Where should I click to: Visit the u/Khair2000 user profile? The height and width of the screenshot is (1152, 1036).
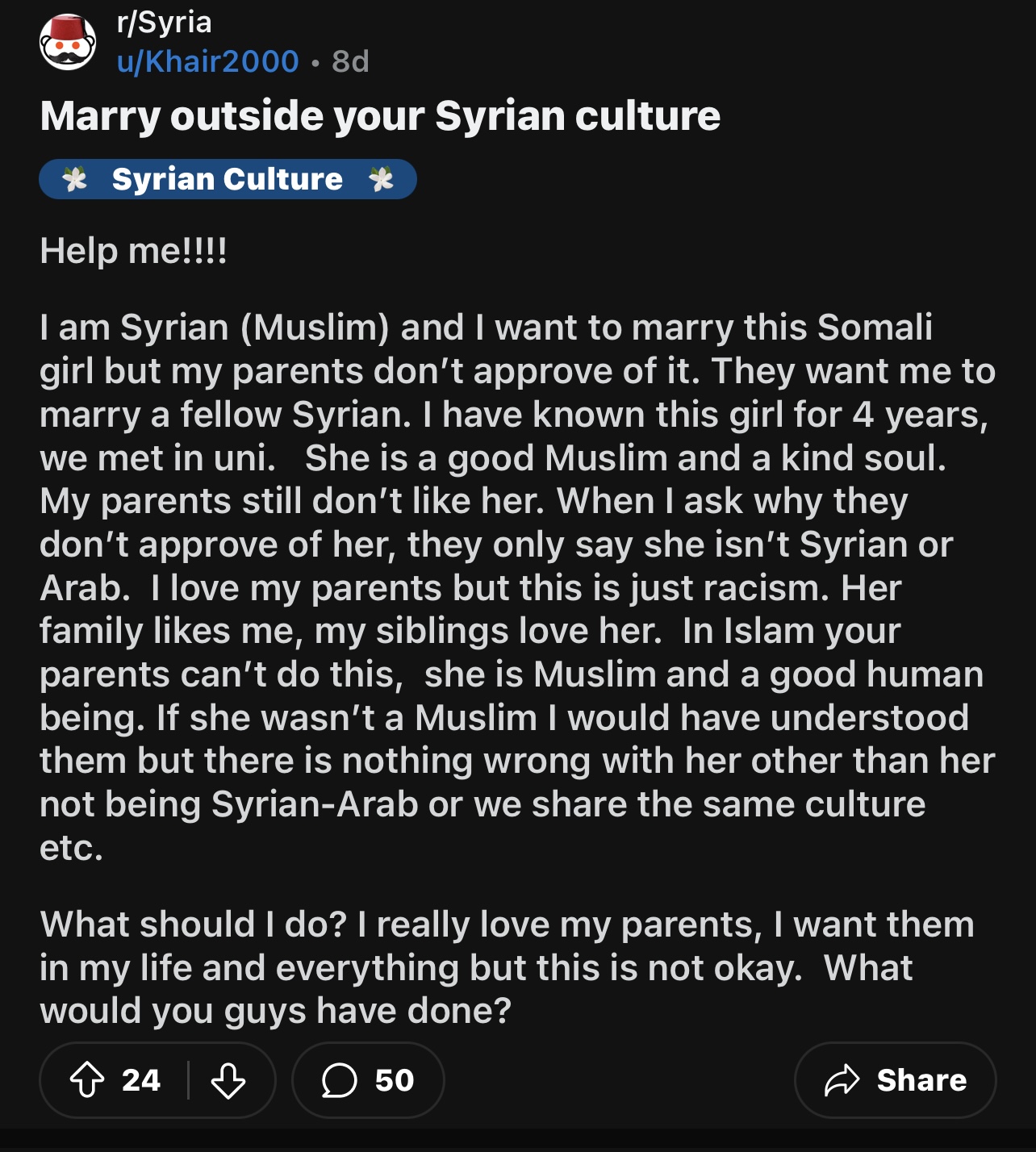207,61
